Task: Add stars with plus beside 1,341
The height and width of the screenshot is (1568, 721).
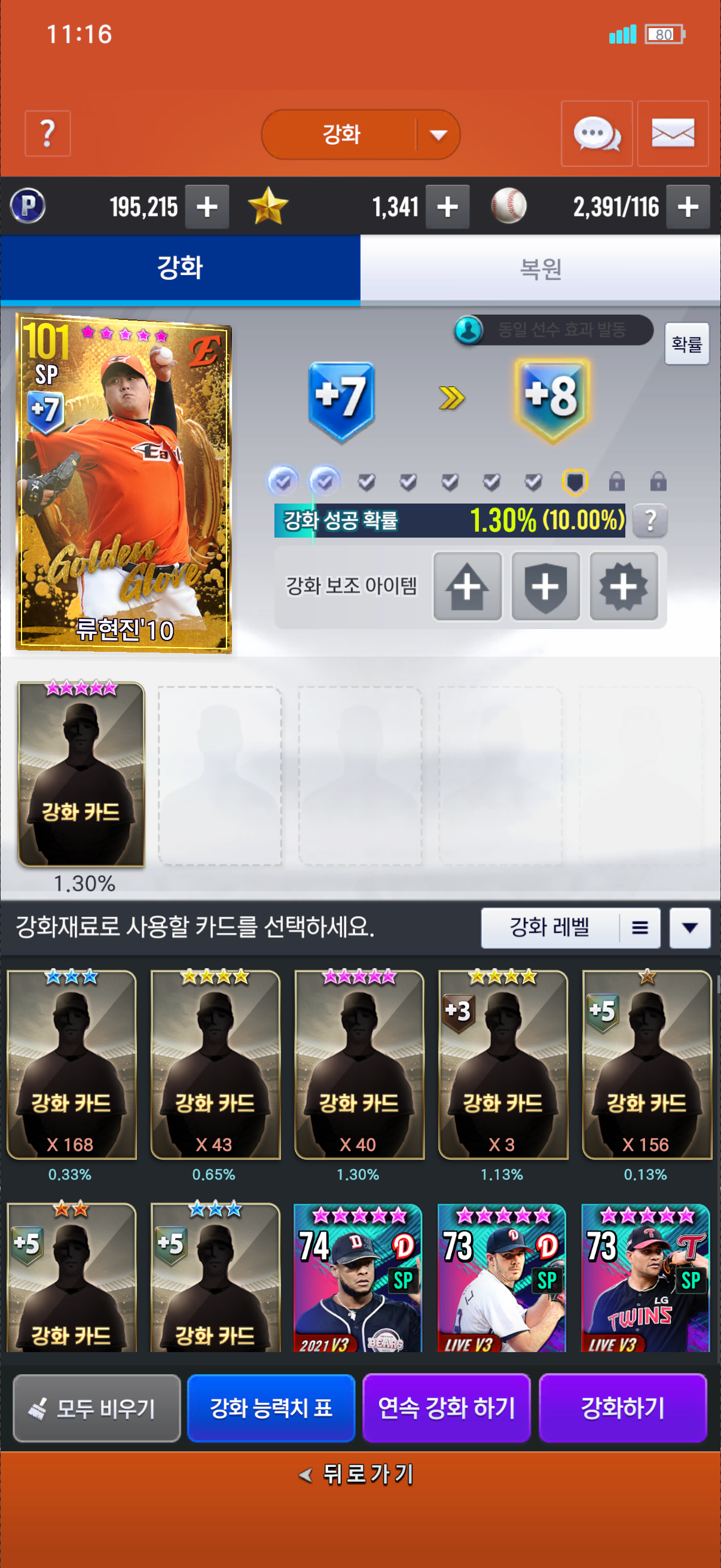Action: click(x=447, y=207)
